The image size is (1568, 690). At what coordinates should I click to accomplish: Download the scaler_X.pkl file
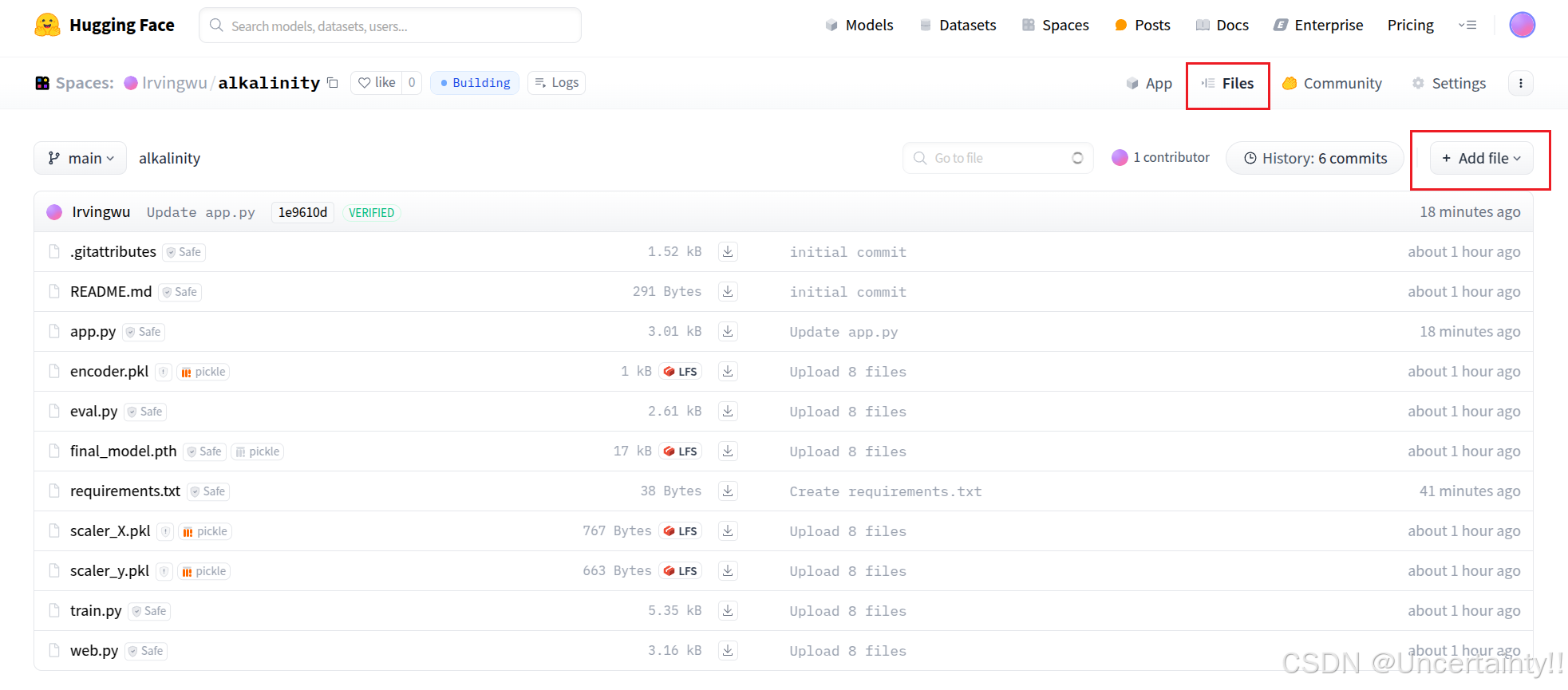[x=728, y=531]
